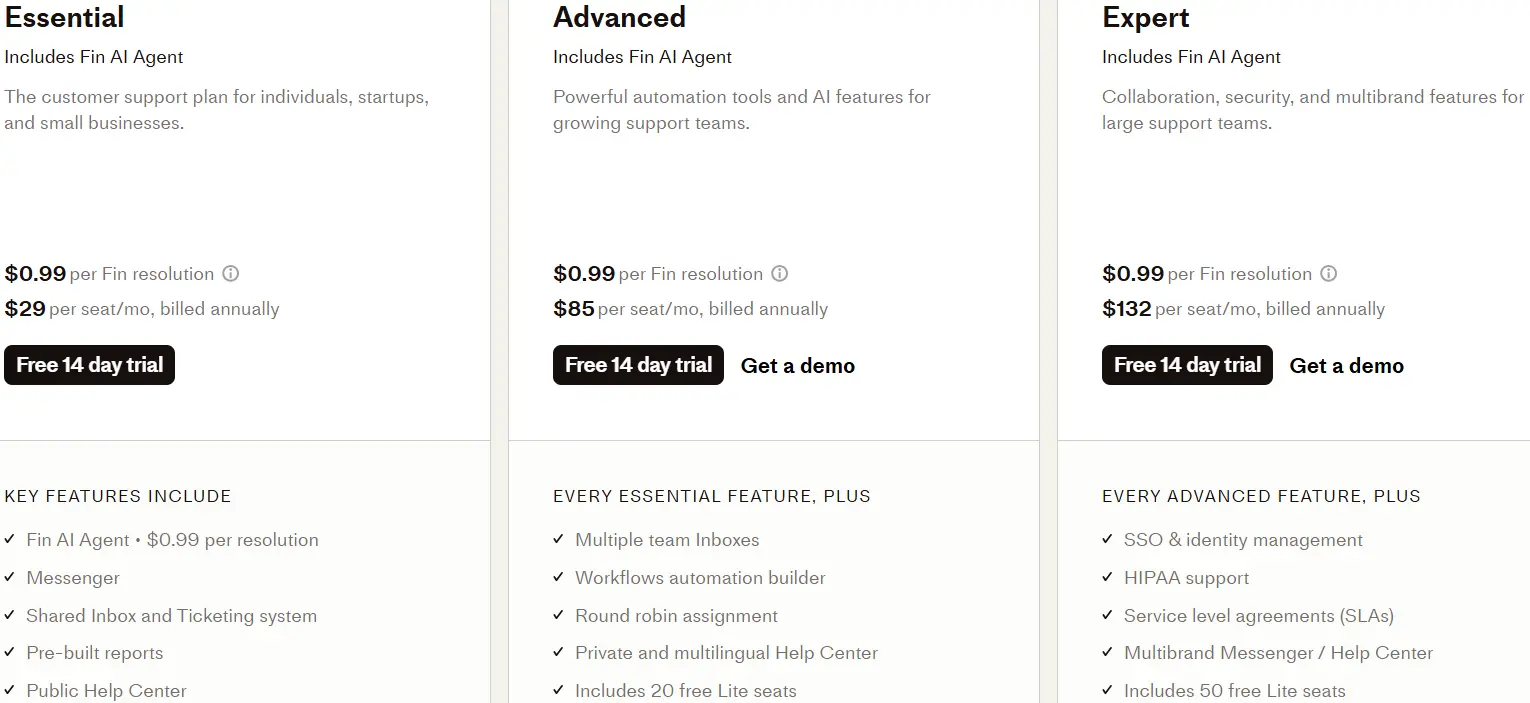
Task: Get a demo for the Advanced plan
Action: 798,366
